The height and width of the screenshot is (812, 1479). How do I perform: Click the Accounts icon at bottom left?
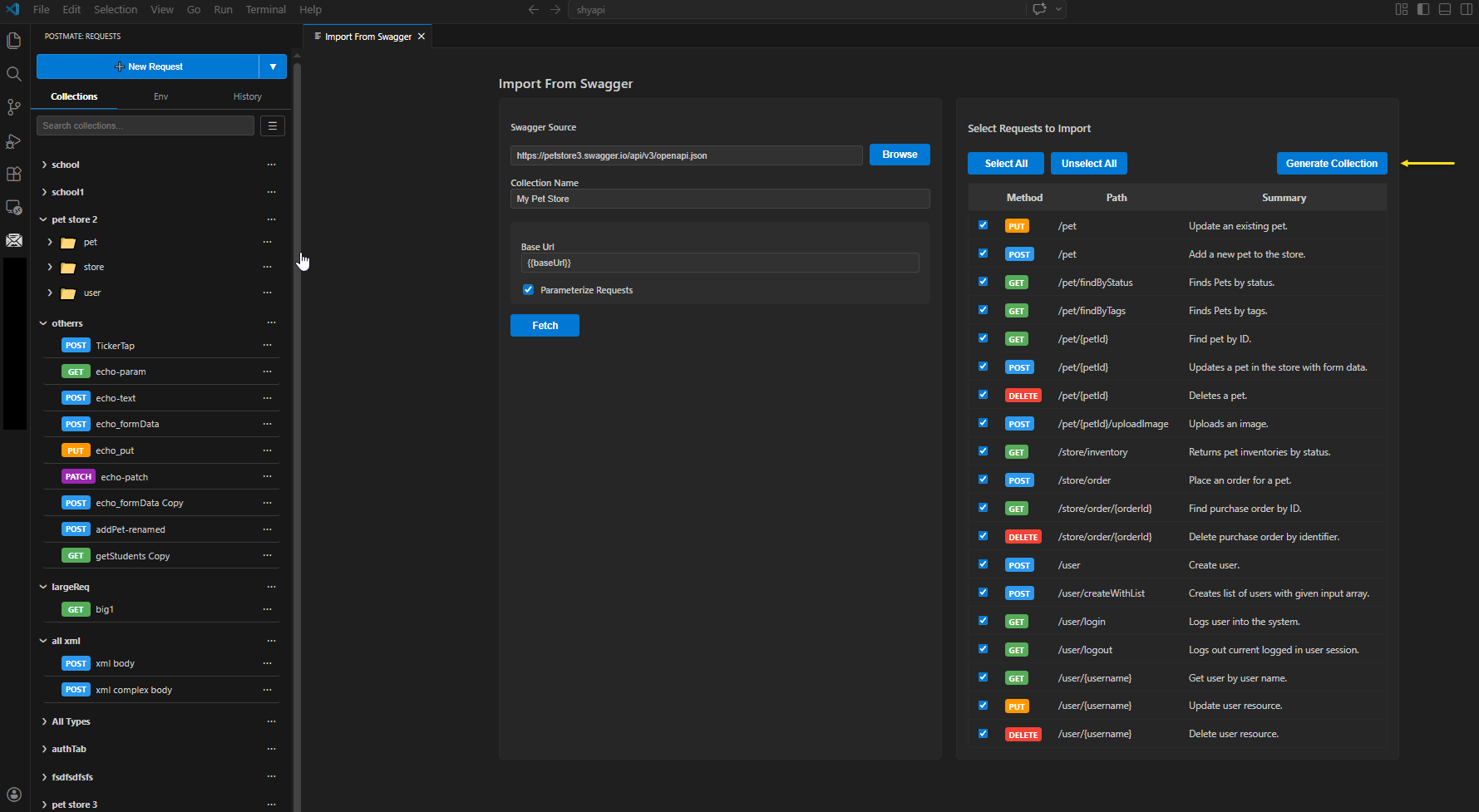point(13,794)
